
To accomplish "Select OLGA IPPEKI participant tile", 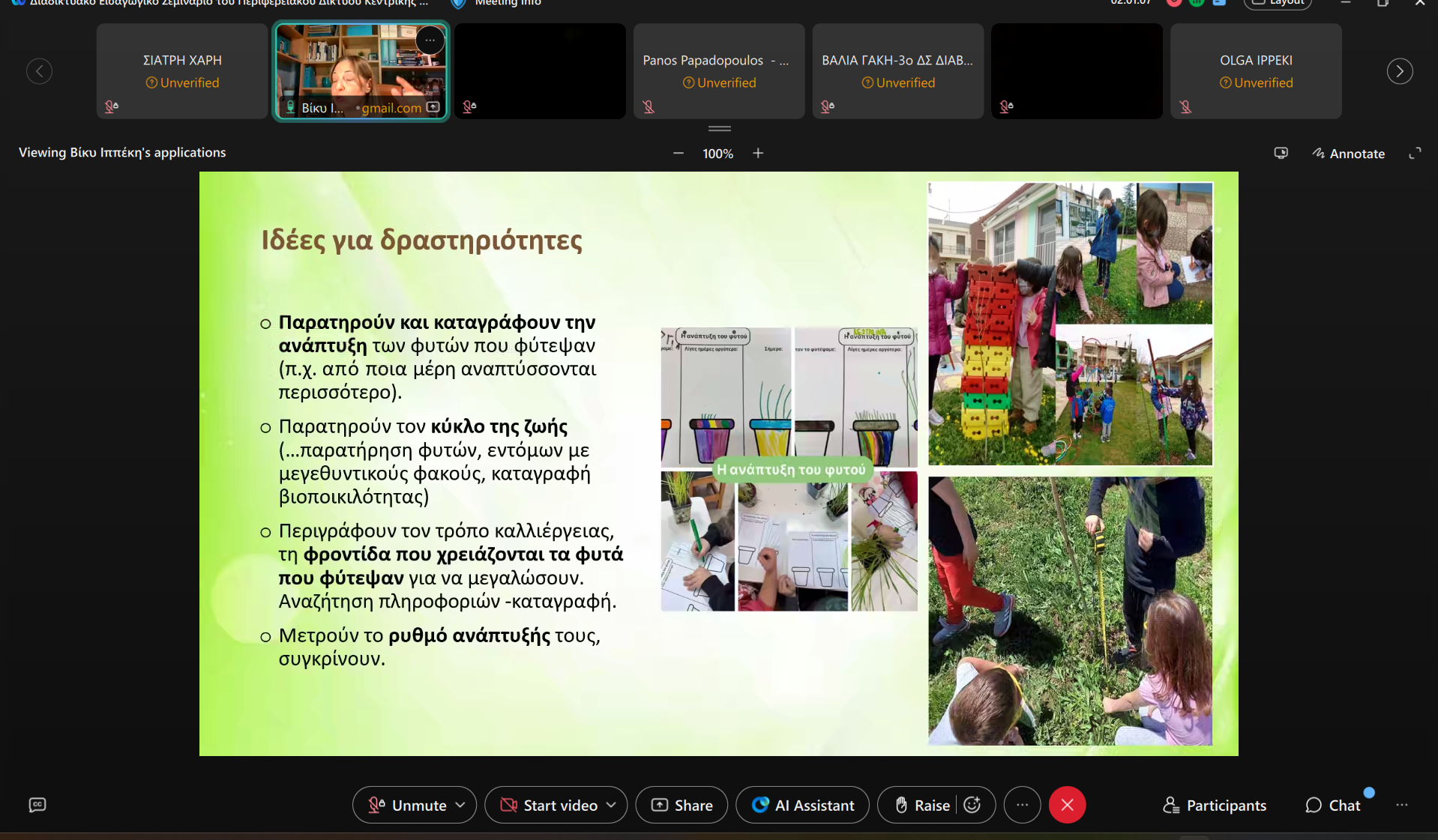I will 1256,71.
